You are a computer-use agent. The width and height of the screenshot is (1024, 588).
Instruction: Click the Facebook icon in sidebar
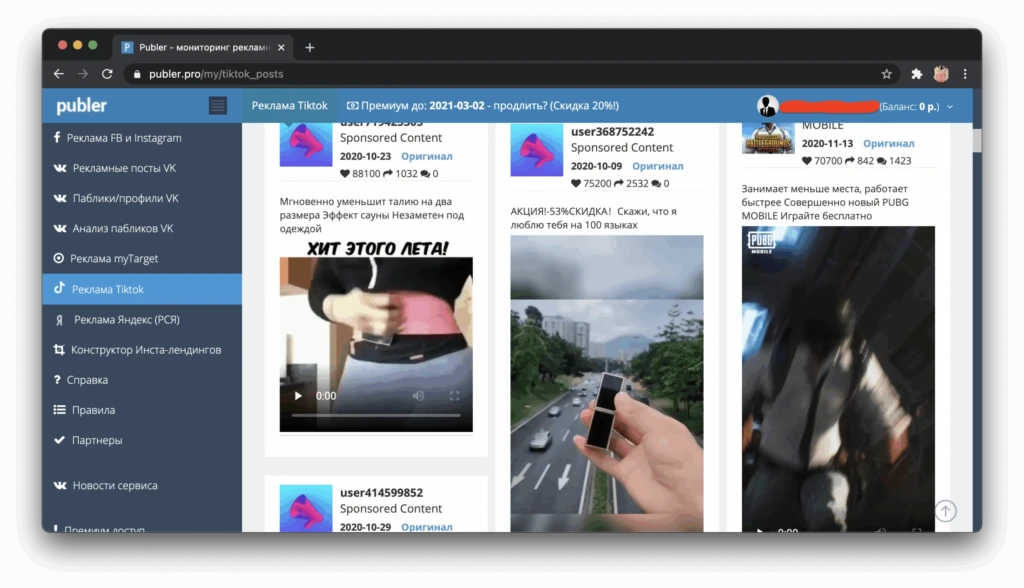point(57,137)
